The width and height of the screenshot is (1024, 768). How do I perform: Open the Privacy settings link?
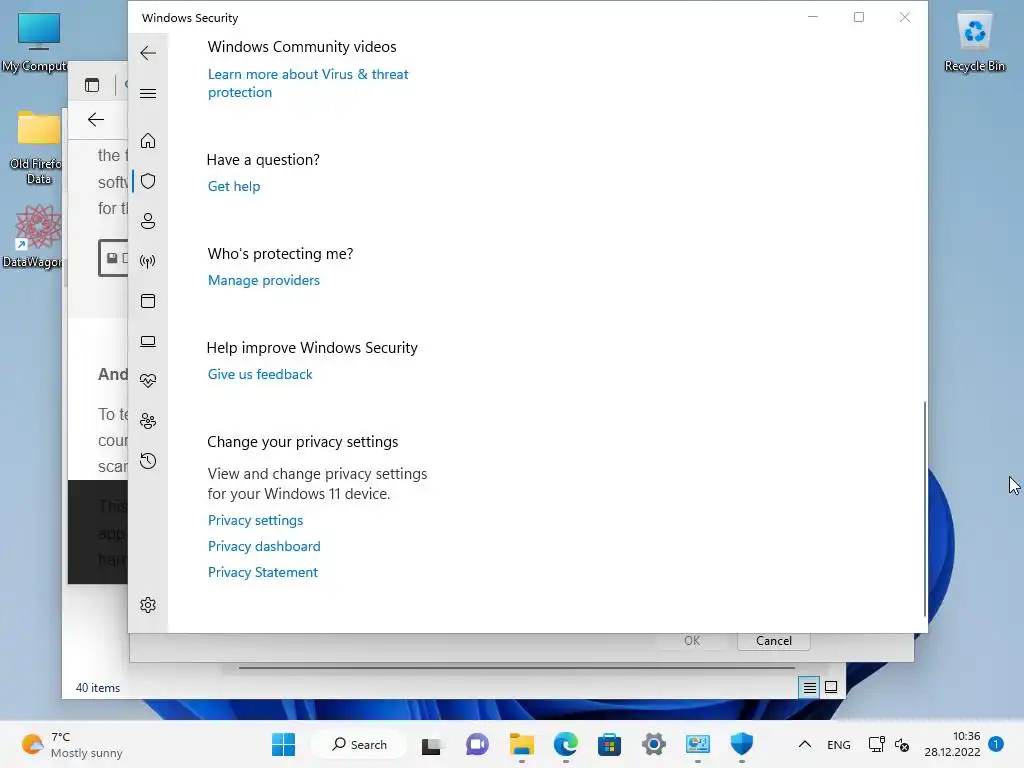click(255, 520)
